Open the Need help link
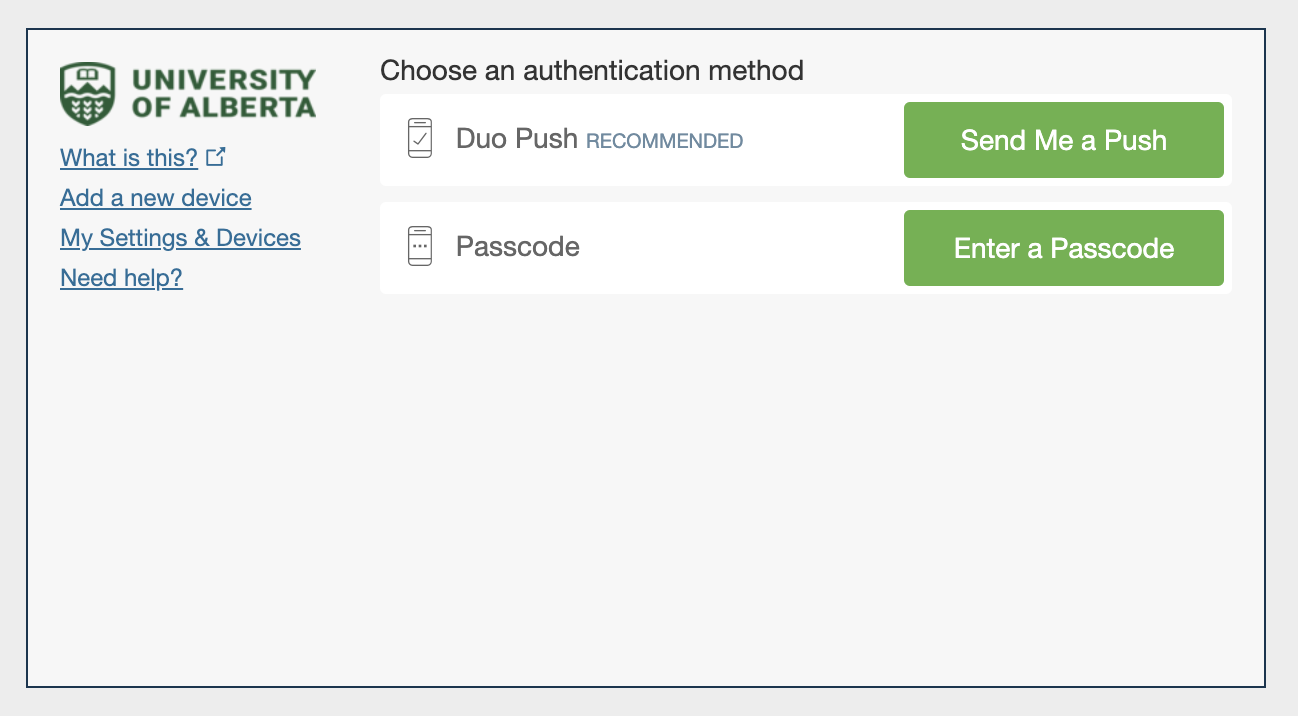This screenshot has width=1298, height=716. [x=121, y=278]
